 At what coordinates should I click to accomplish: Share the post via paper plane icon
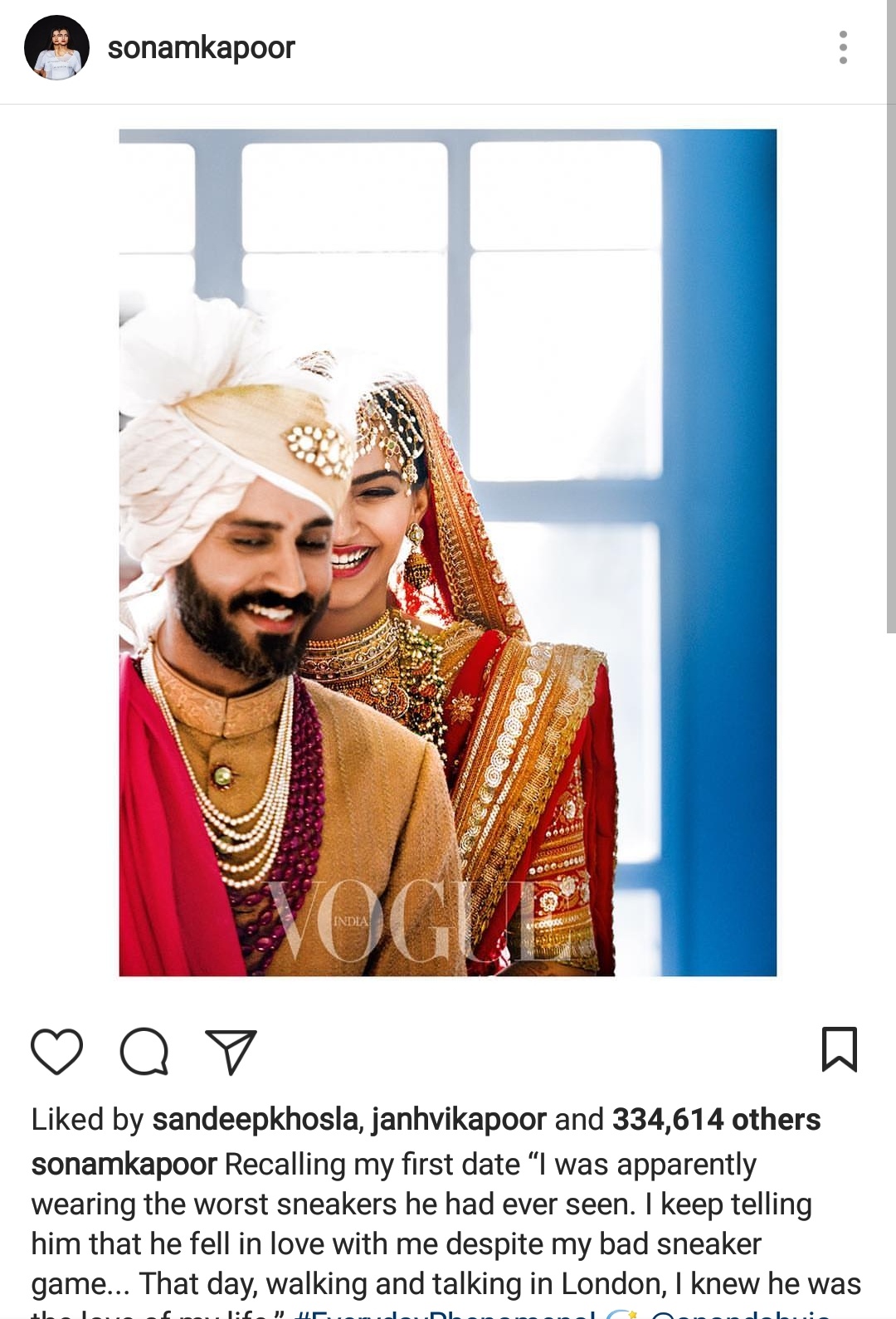[231, 1052]
